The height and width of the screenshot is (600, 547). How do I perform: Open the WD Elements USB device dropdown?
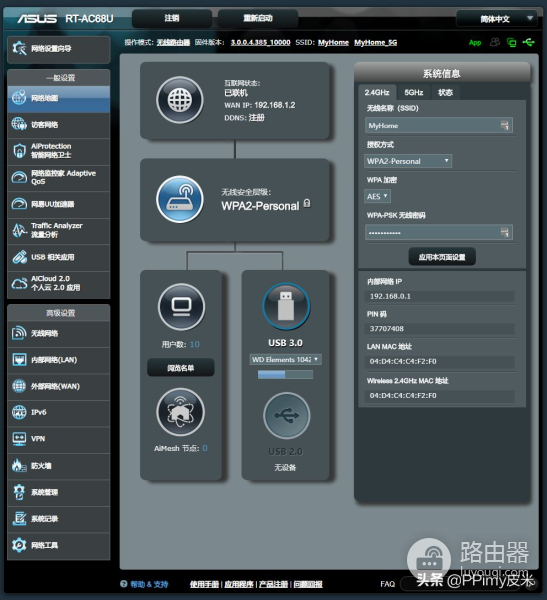tap(286, 359)
